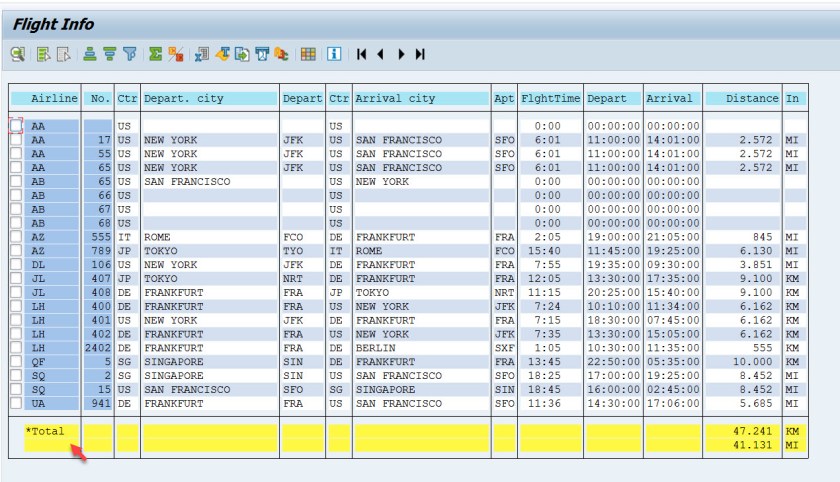This screenshot has width=840, height=482.
Task: Click the Subtotals icon next to sigma
Action: (175, 54)
